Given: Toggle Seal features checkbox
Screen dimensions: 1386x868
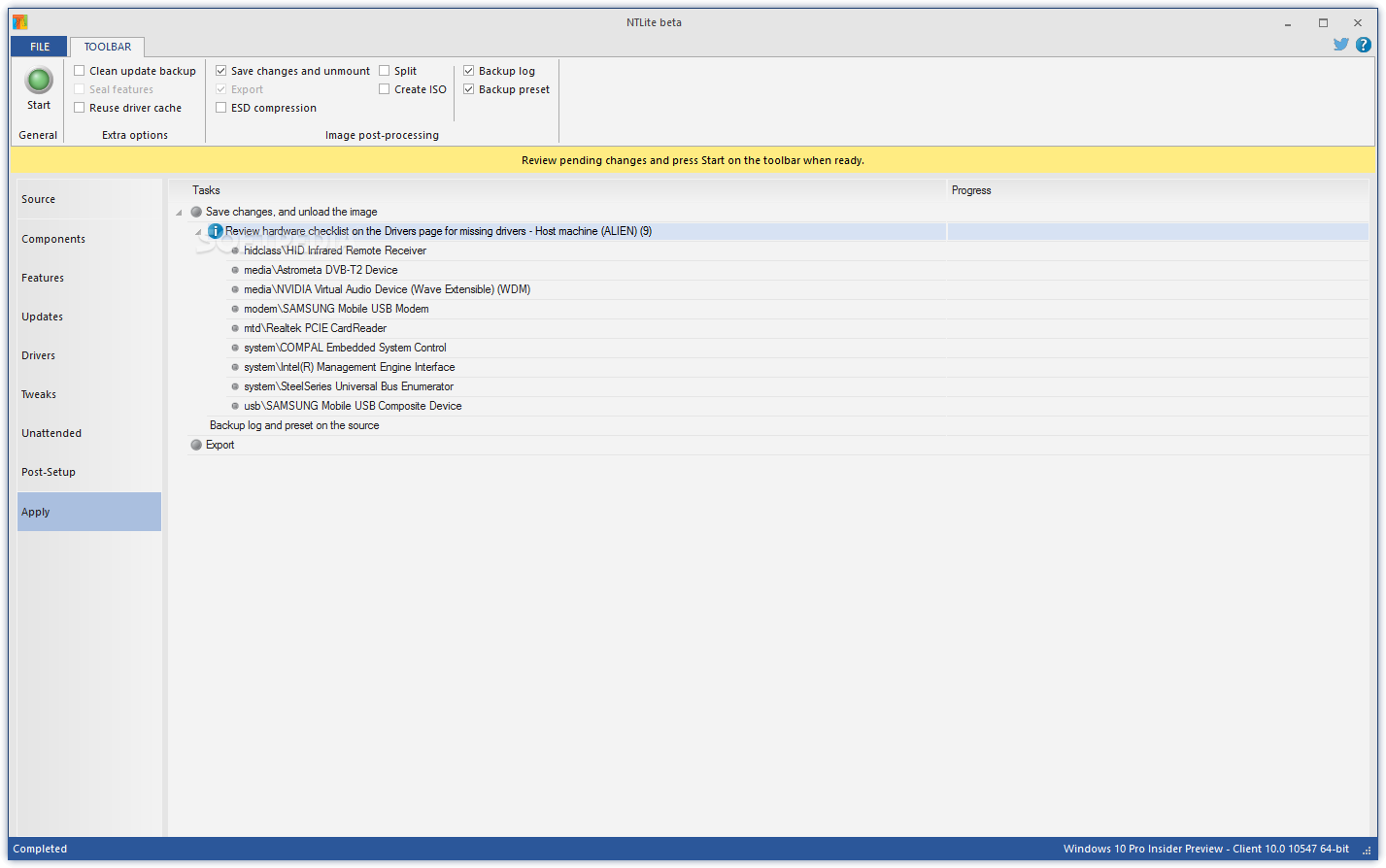Looking at the screenshot, I should (80, 89).
